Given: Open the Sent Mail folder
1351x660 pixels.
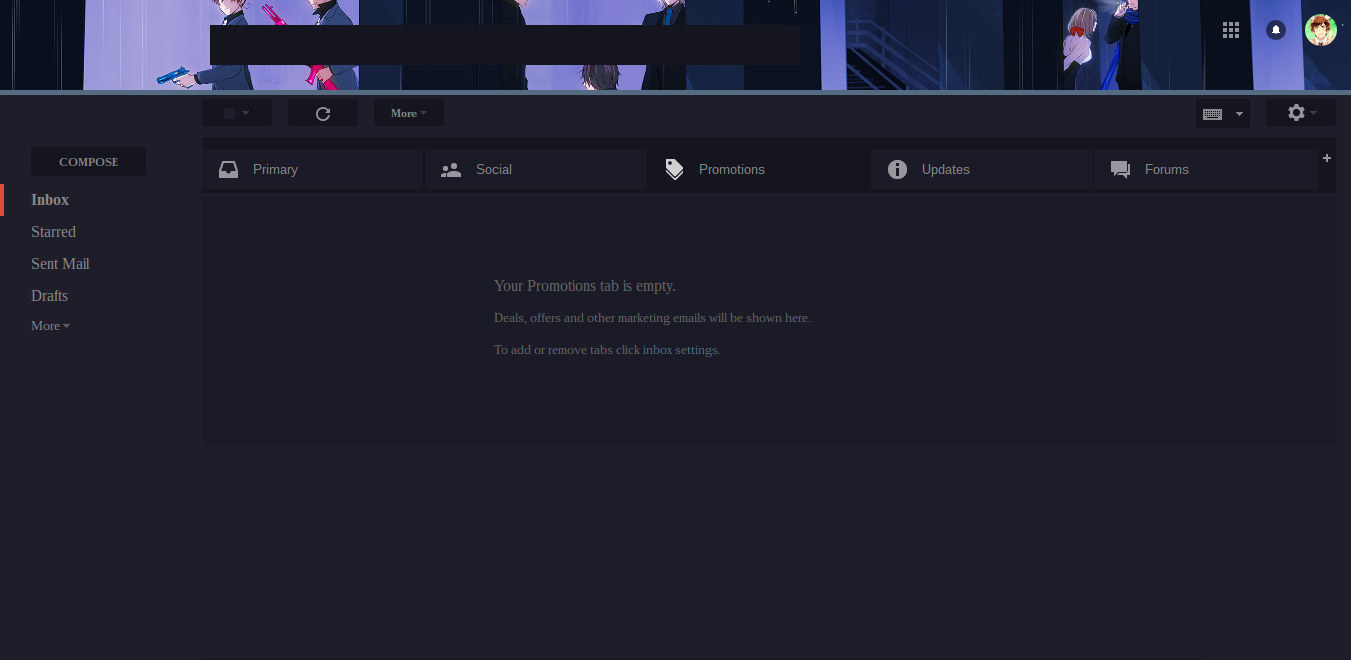Looking at the screenshot, I should [x=60, y=264].
